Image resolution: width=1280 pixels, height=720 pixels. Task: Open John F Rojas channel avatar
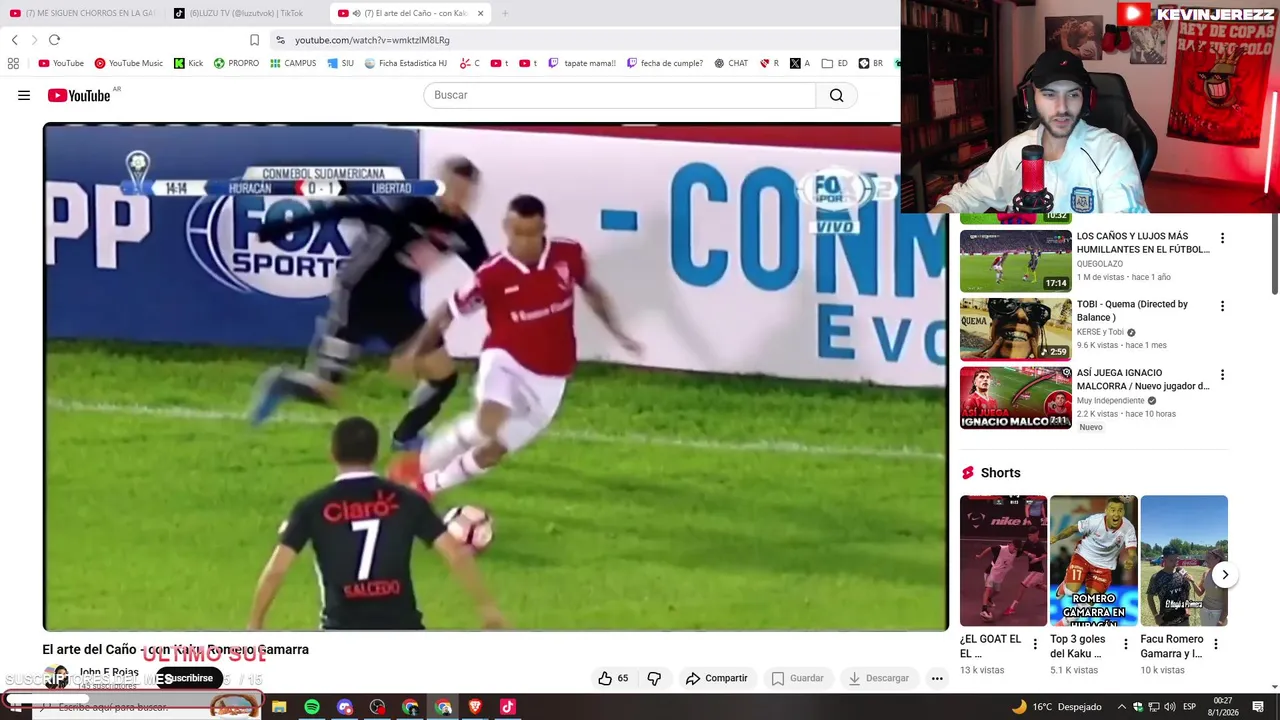click(56, 677)
